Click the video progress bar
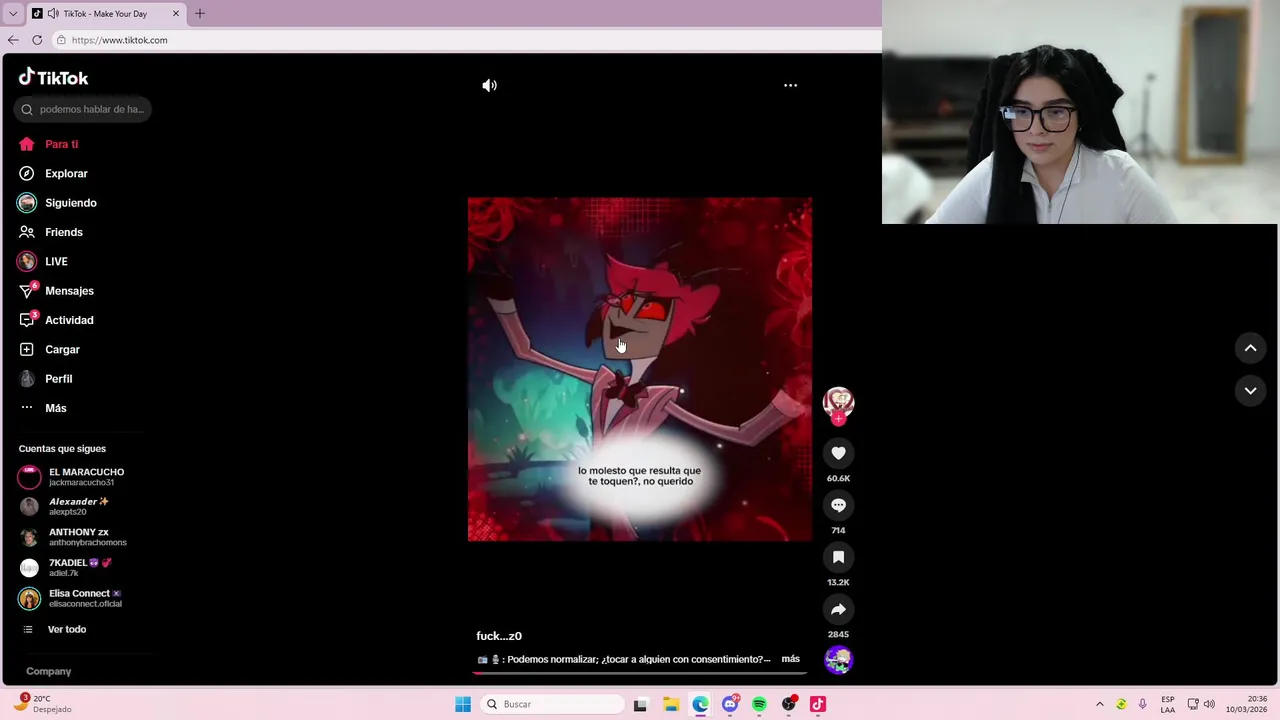The image size is (1280, 720). pyautogui.click(x=640, y=673)
